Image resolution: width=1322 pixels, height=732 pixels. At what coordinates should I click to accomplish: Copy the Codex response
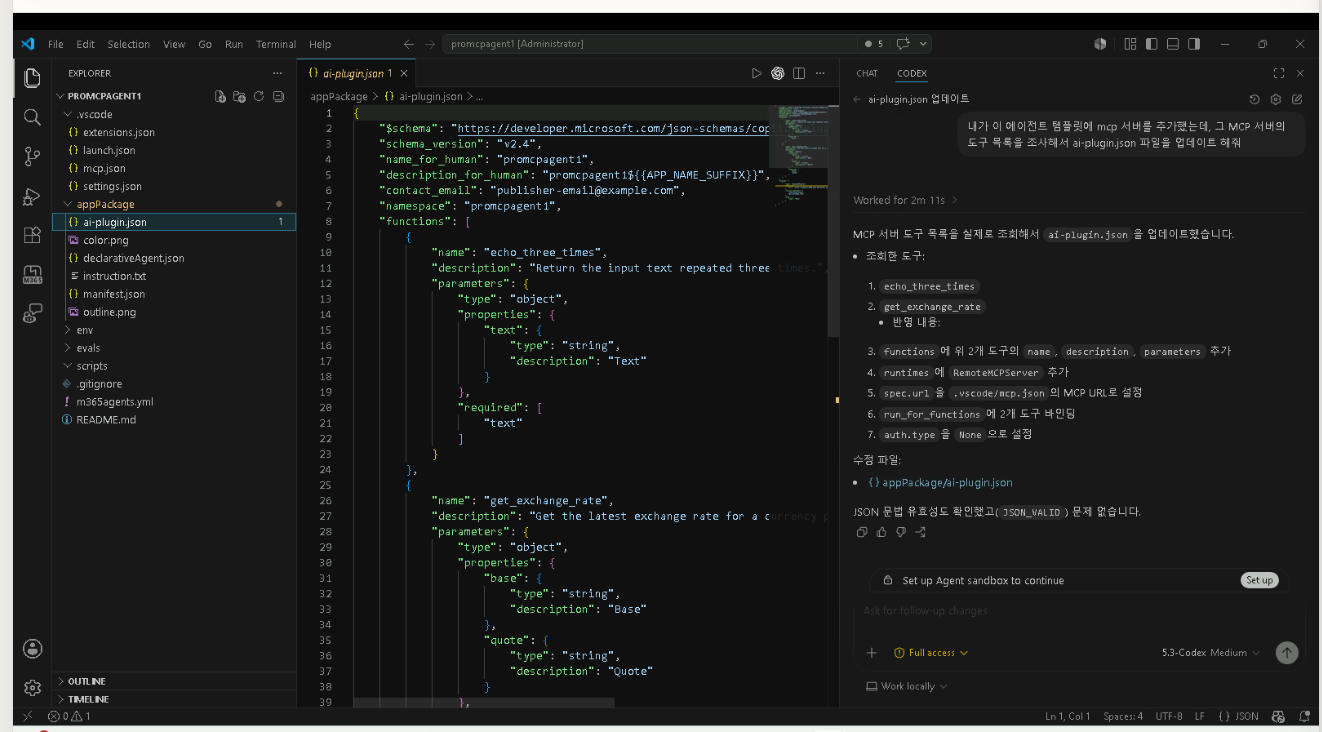tap(862, 532)
